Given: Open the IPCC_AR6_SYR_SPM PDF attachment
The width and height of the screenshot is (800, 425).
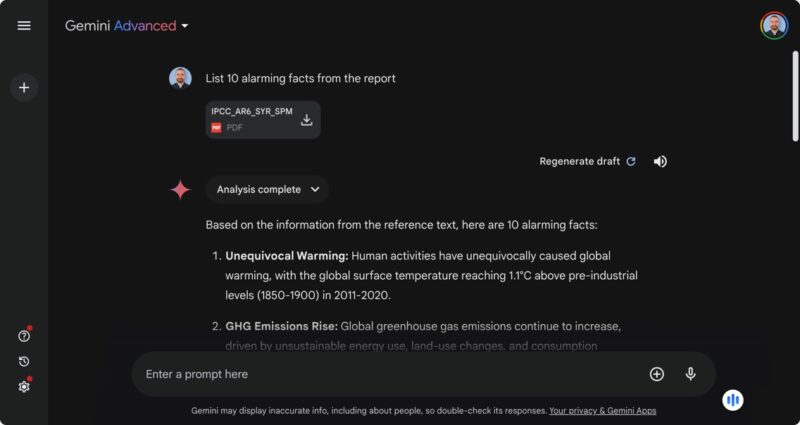Looking at the screenshot, I should pos(252,119).
